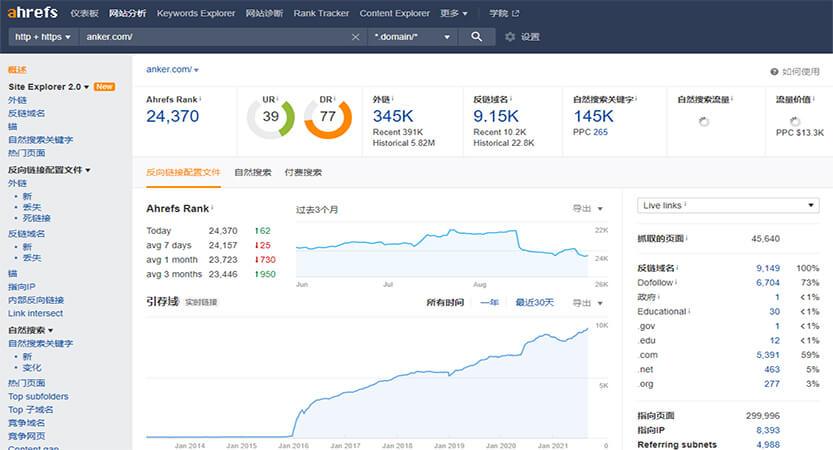Open 引荐域 chart 导出 dropdown
Viewport: 833px width, 450px height.
587,303
